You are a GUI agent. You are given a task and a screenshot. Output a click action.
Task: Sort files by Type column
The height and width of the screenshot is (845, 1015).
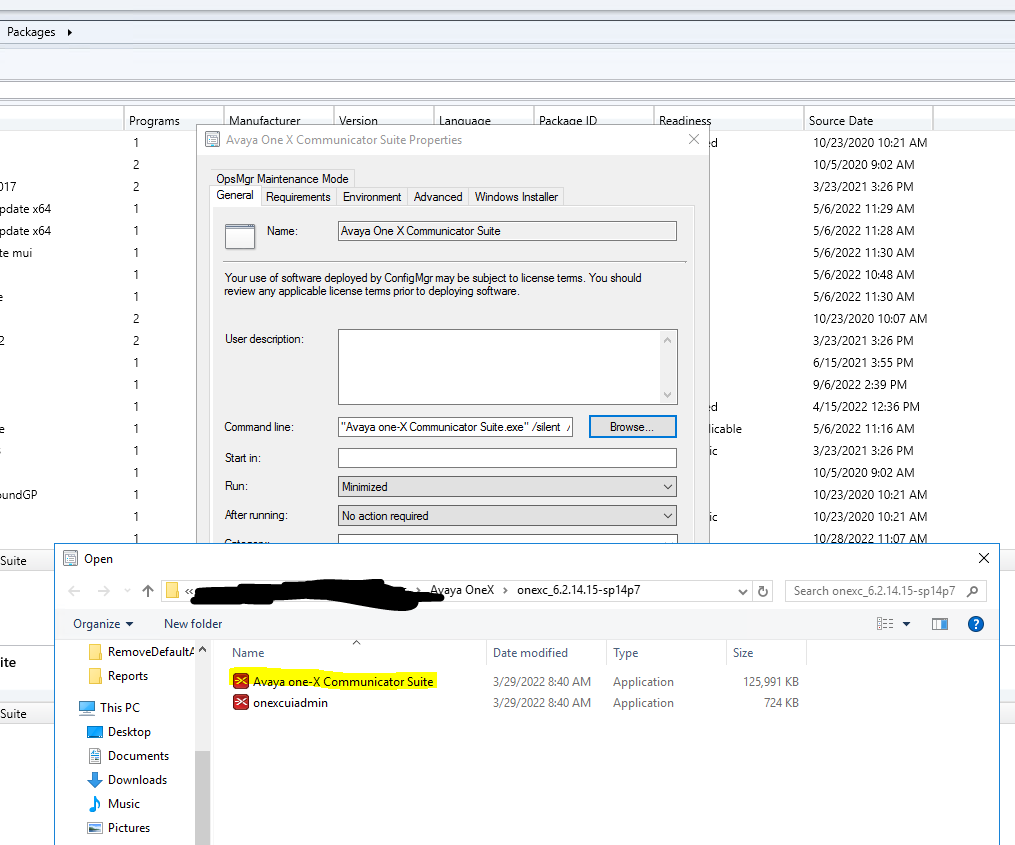[667, 653]
